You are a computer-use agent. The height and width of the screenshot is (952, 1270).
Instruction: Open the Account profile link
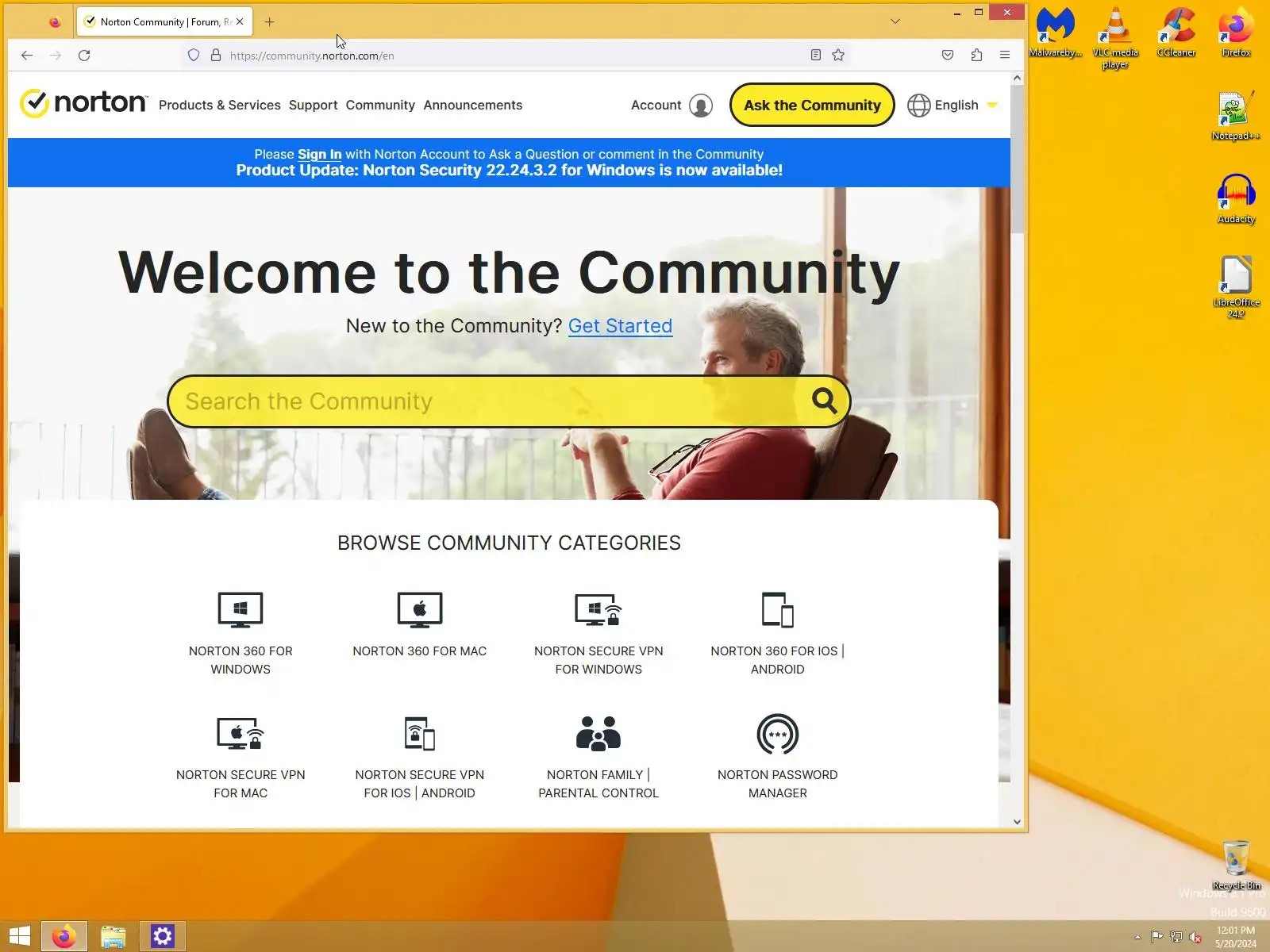tap(672, 105)
